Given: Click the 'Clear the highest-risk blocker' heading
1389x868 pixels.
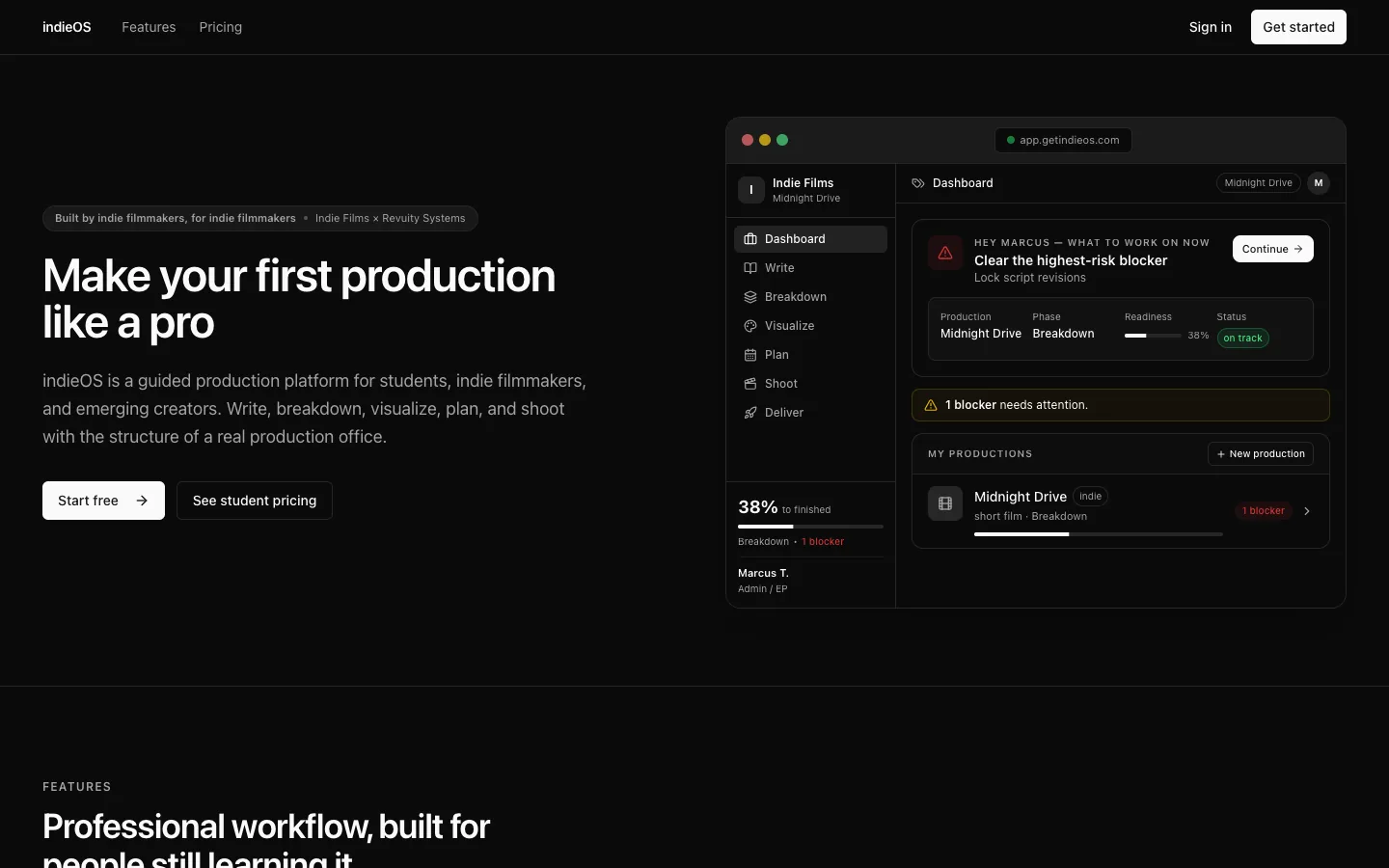Looking at the screenshot, I should pyautogui.click(x=1071, y=260).
